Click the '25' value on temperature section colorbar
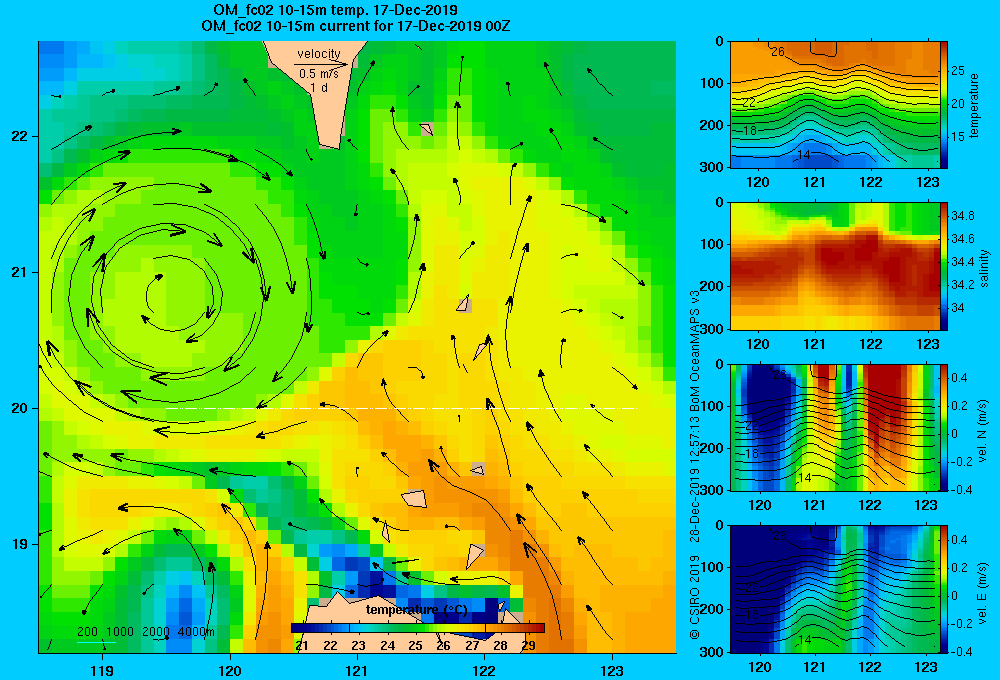1000x680 pixels. pos(958,70)
